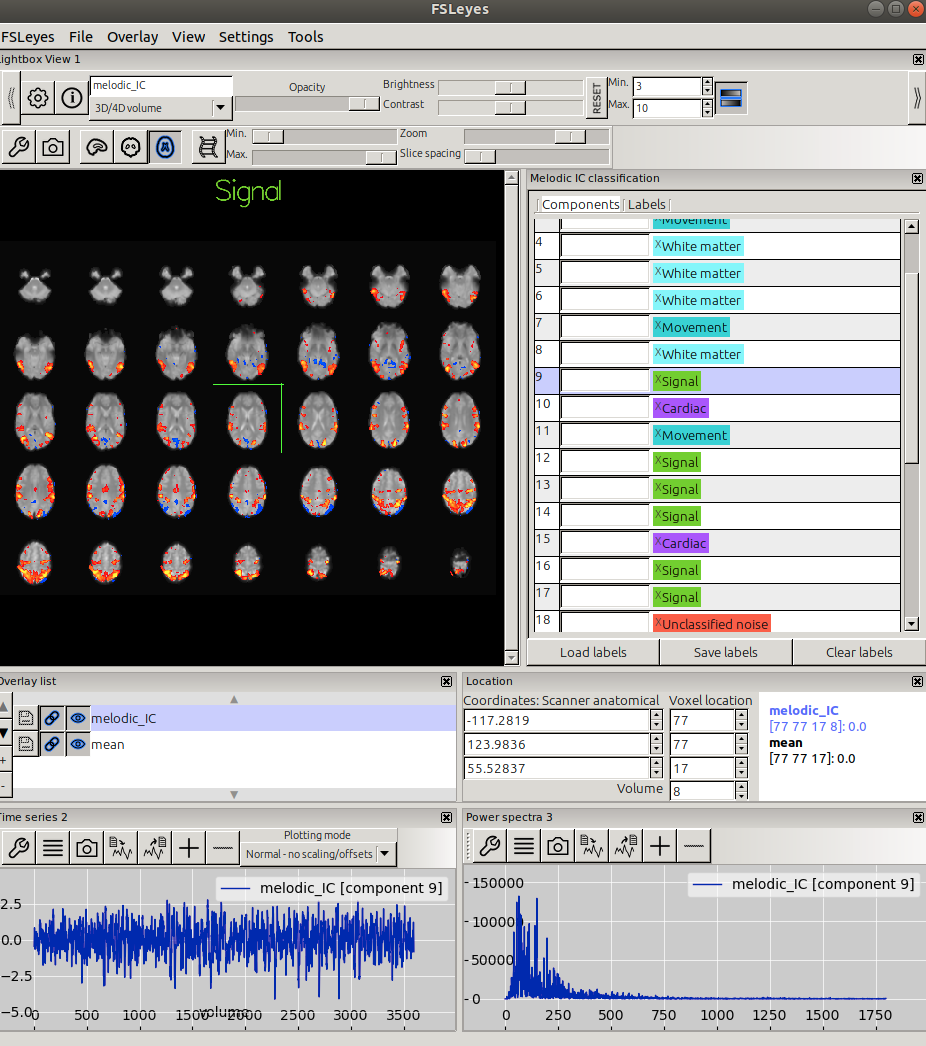The height and width of the screenshot is (1046, 926).
Task: Take lightbox view screenshot camera icon
Action: (x=53, y=147)
